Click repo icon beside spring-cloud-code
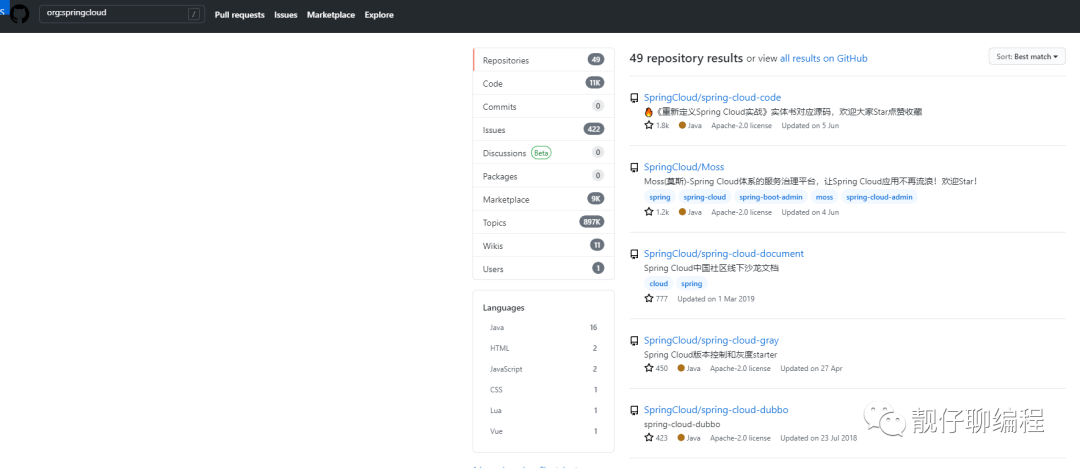Screen dimensions: 1080x468 [634, 98]
